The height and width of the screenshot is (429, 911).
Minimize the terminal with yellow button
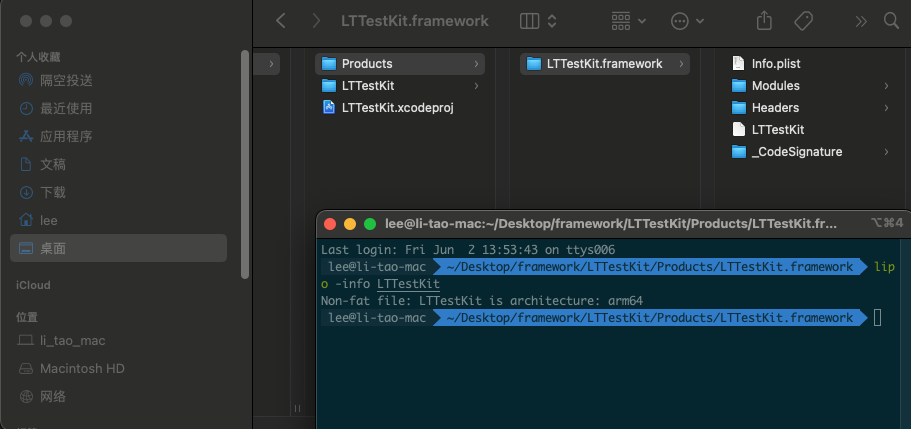[350, 224]
